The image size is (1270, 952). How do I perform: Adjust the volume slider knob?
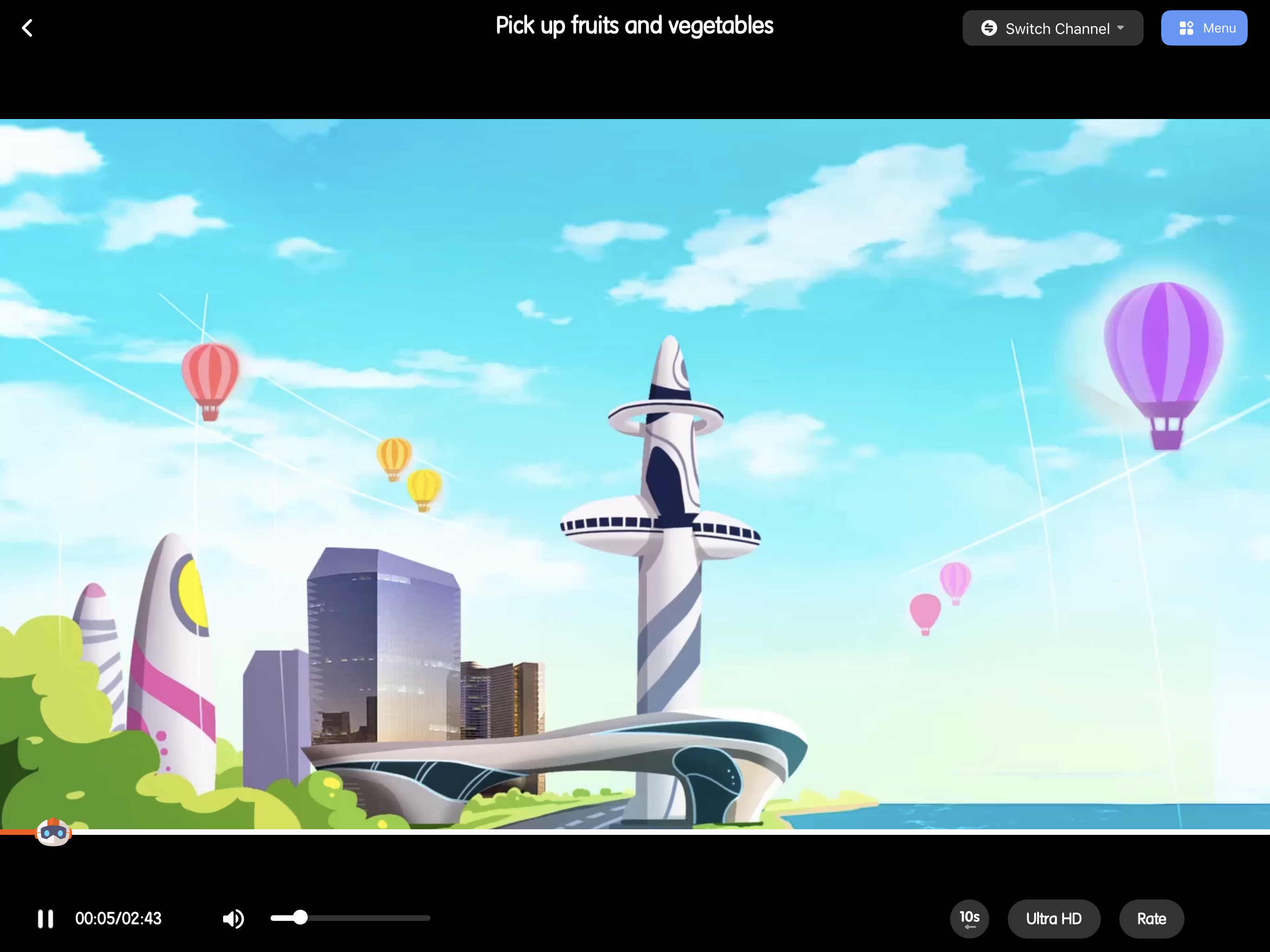coord(300,918)
